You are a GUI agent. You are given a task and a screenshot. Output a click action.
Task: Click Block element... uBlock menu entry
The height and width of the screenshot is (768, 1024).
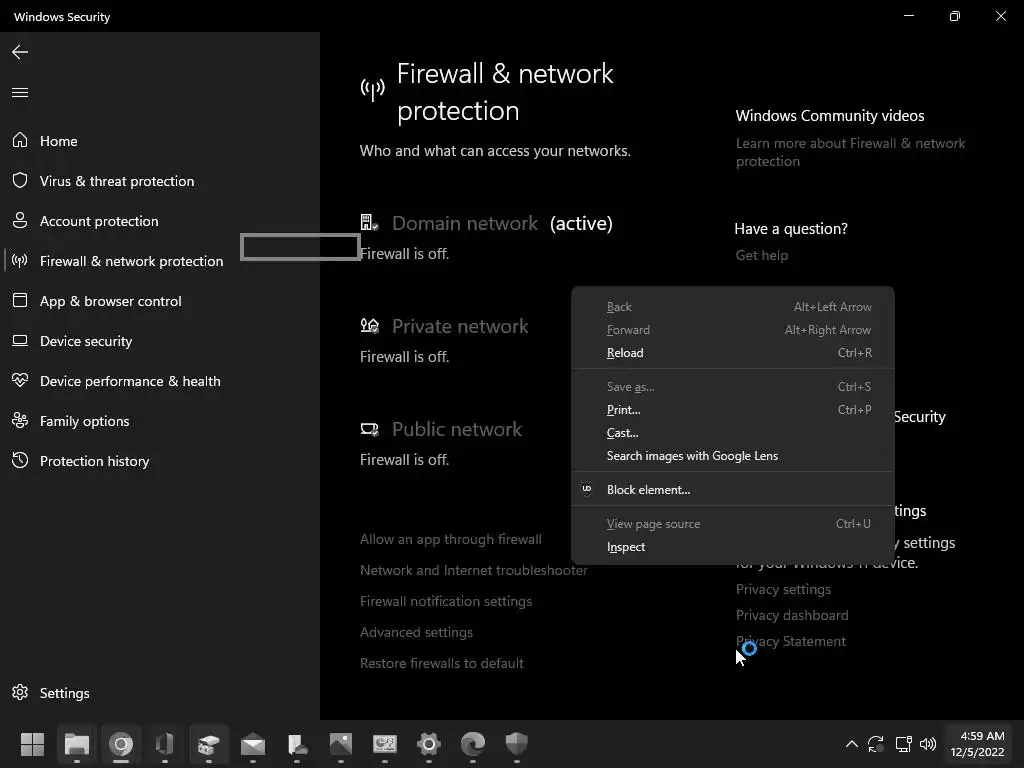733,490
